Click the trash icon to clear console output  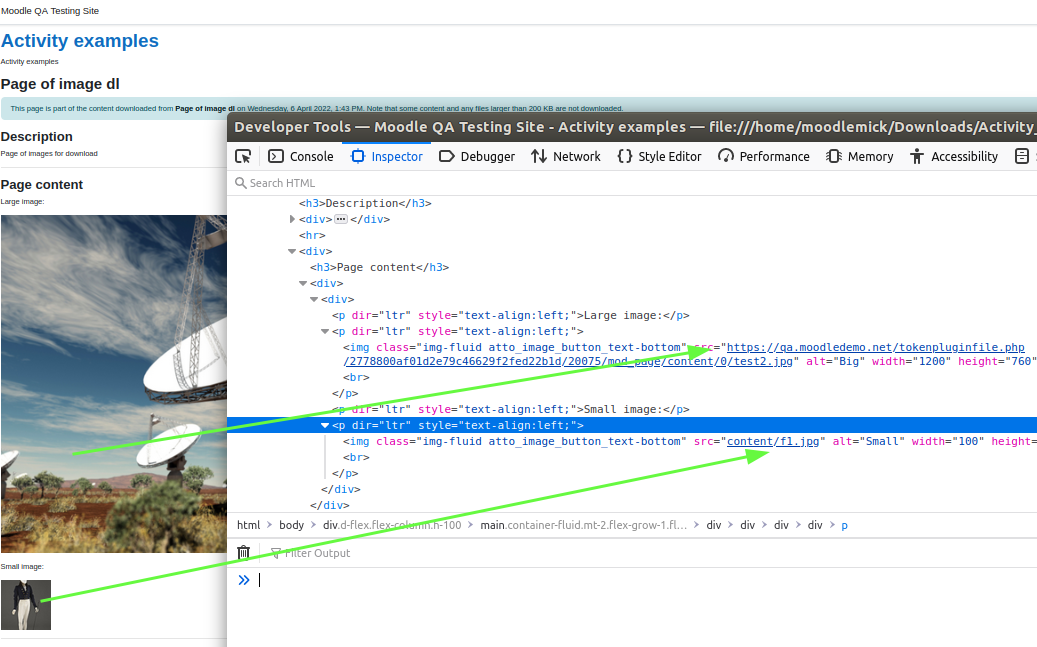[243, 552]
